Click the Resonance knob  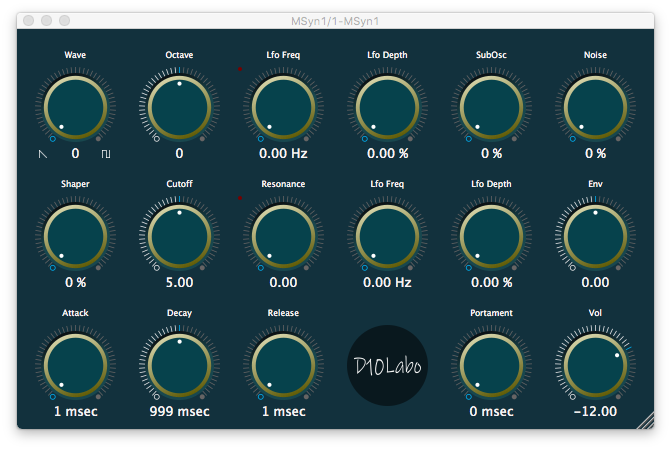click(283, 237)
